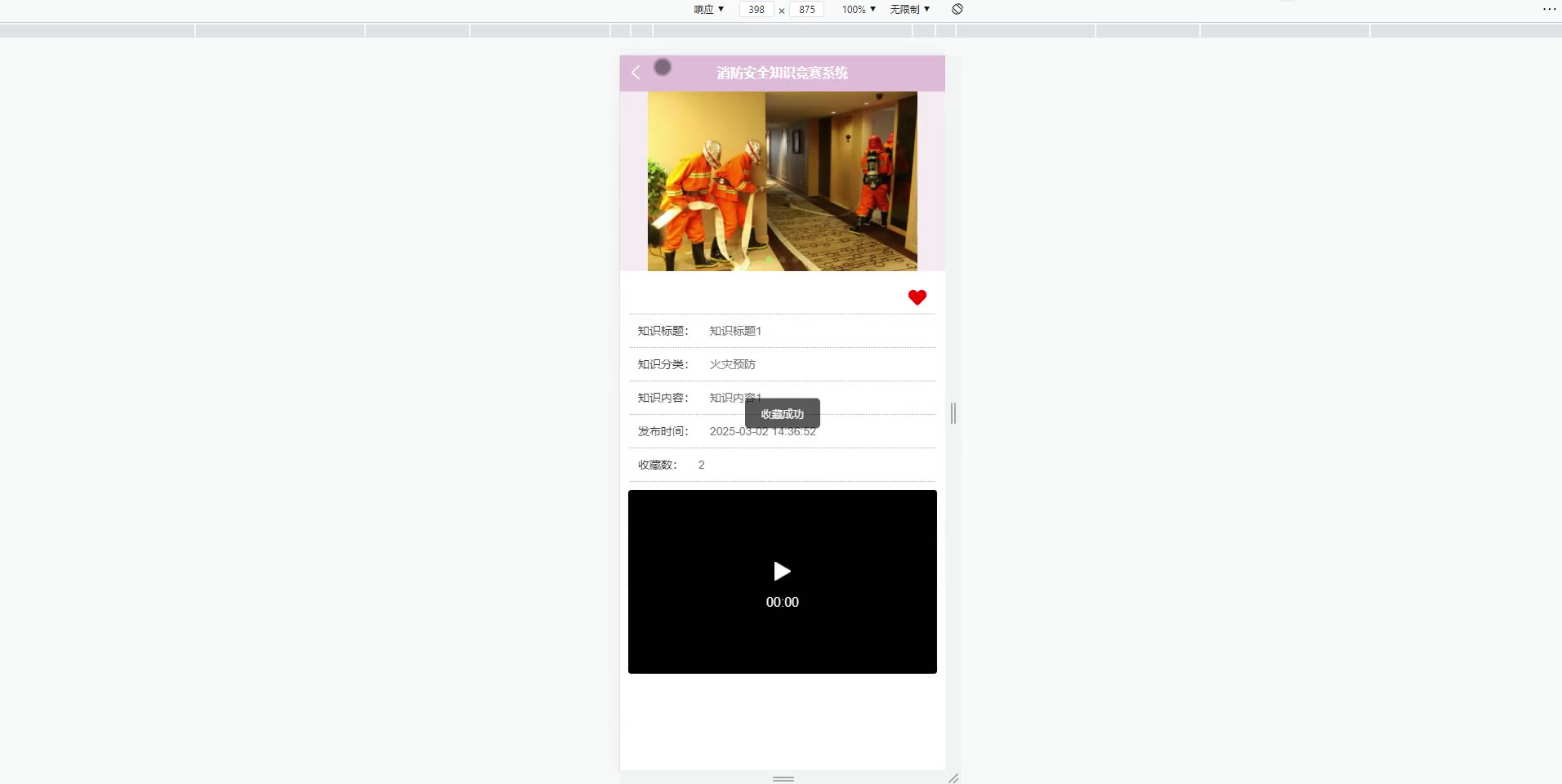This screenshot has width=1562, height=784.
Task: Edit the viewport height field 875
Action: pos(807,9)
